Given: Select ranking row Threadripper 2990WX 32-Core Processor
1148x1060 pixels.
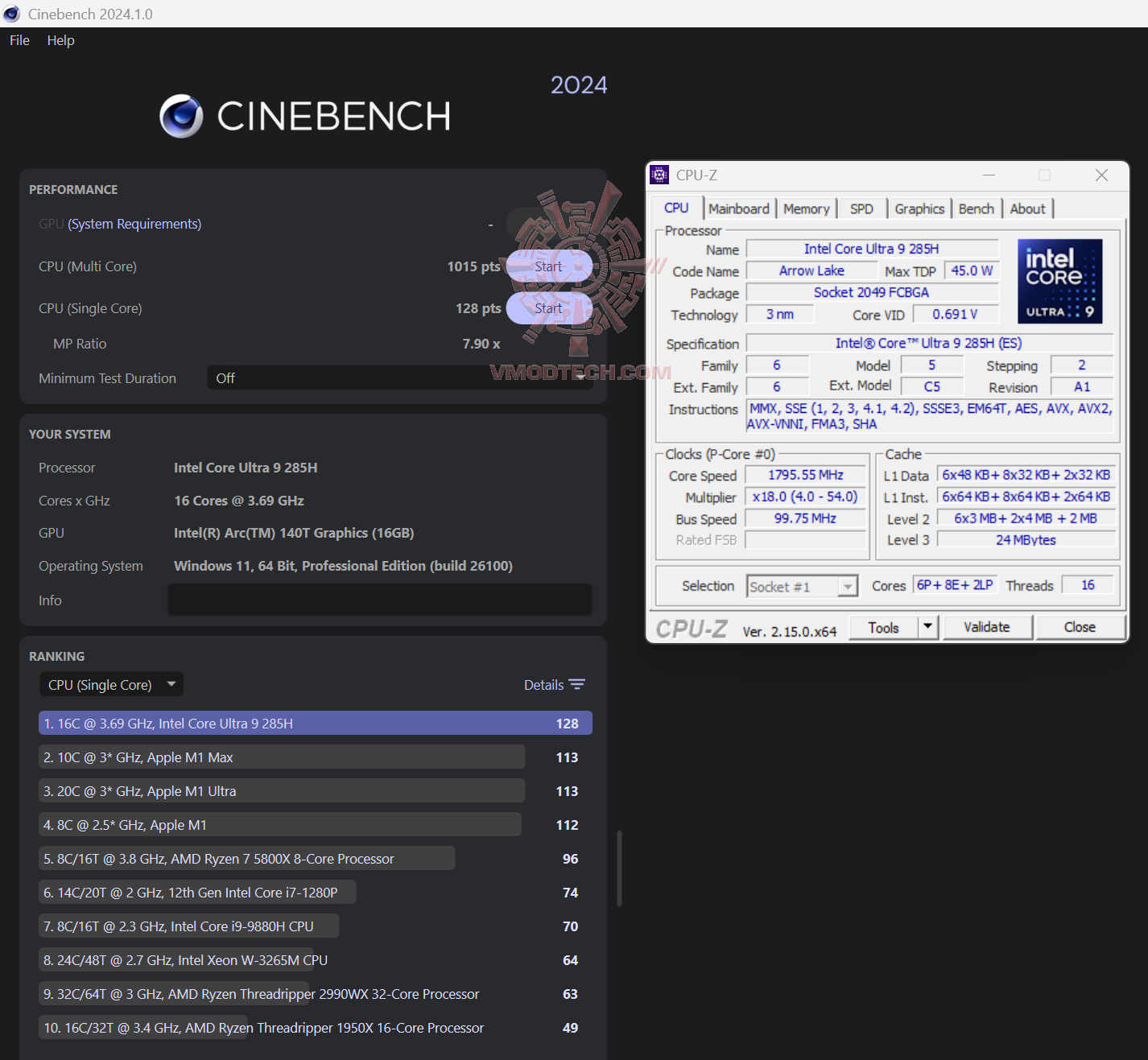Looking at the screenshot, I should click(316, 994).
